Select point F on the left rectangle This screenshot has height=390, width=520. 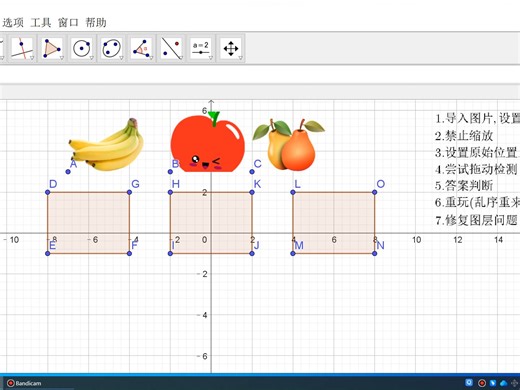(129, 254)
